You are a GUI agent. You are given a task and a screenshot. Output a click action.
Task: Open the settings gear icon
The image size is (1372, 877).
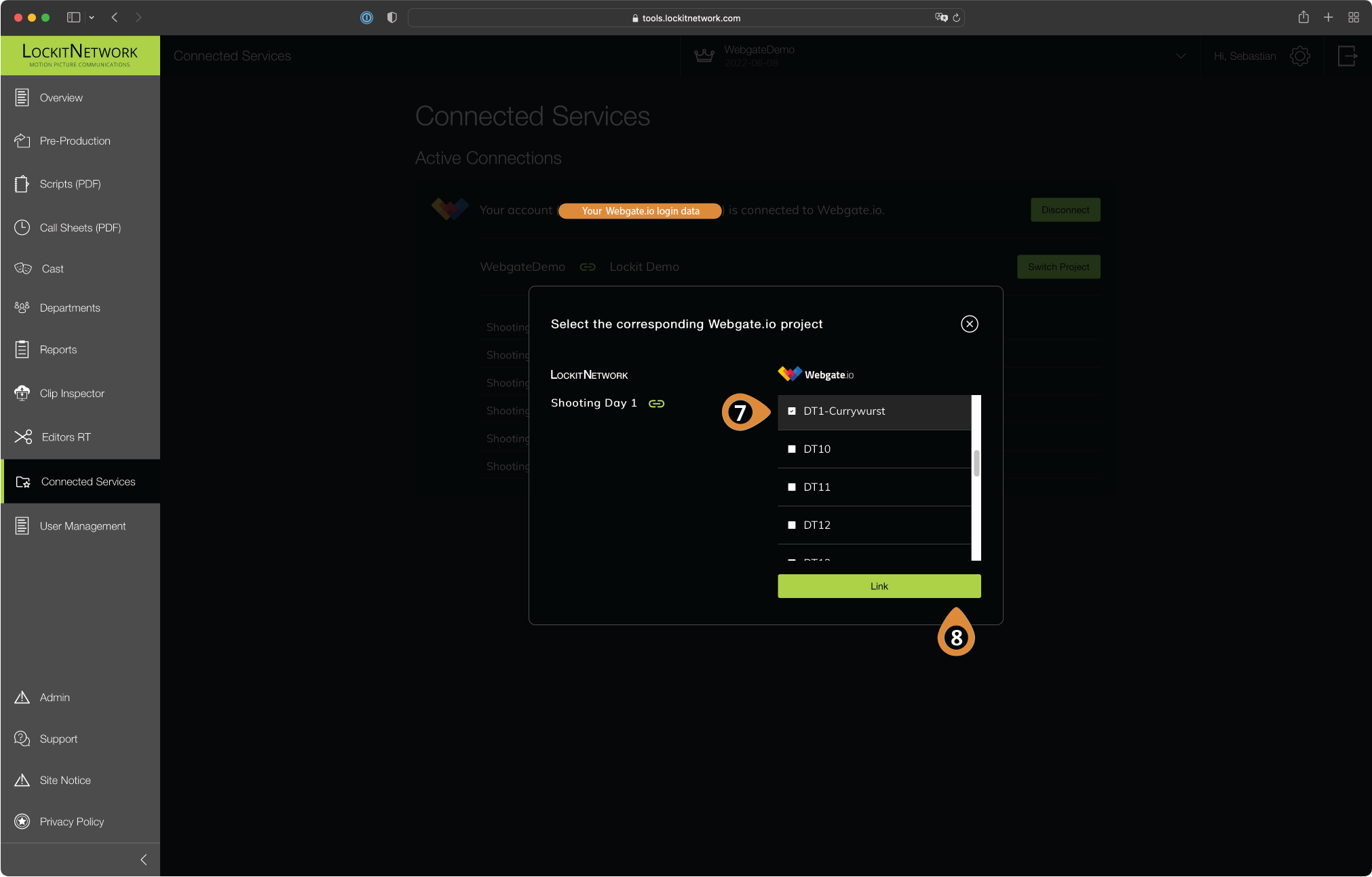click(x=1299, y=56)
